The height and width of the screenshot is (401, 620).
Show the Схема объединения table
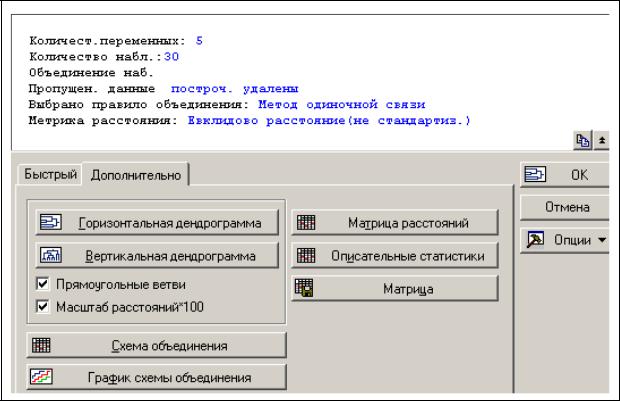(156, 346)
